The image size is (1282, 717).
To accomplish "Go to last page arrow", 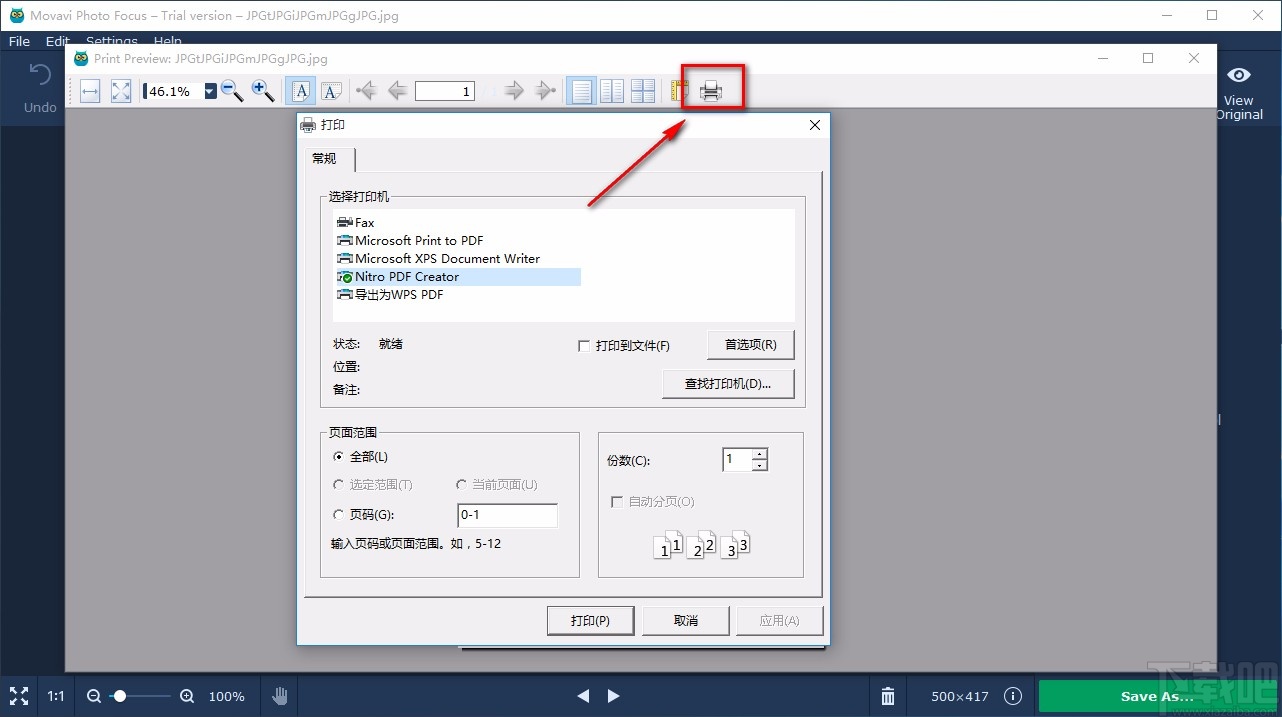I will pyautogui.click(x=545, y=91).
